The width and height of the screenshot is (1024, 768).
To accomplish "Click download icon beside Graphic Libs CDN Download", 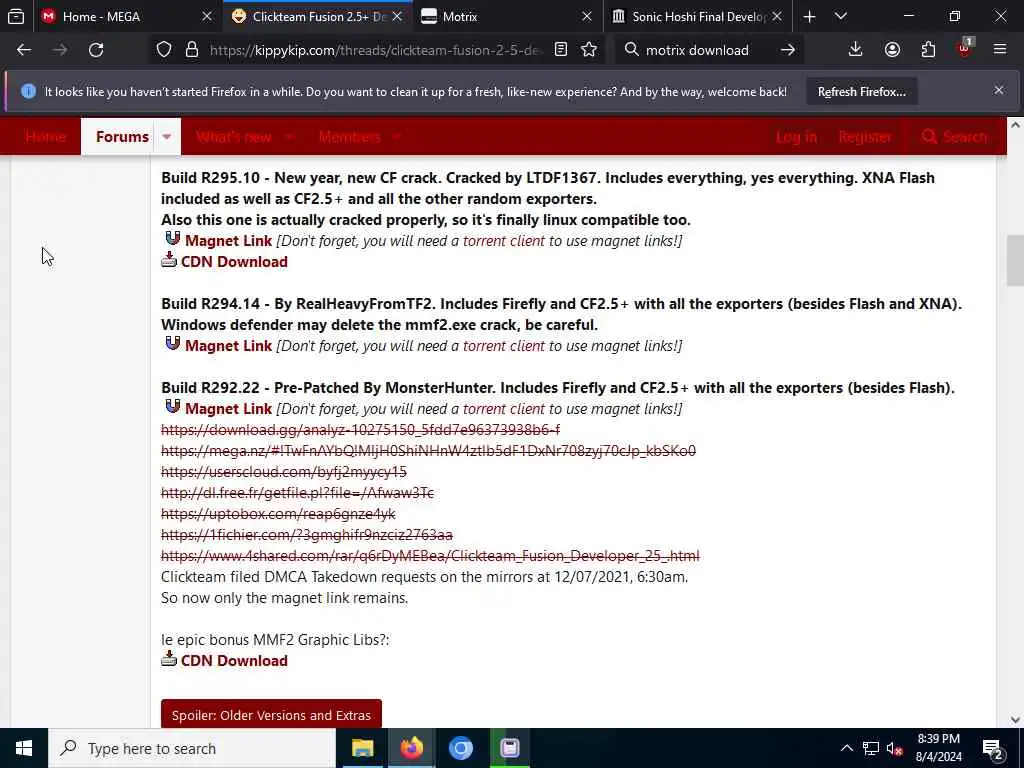I will [x=169, y=659].
